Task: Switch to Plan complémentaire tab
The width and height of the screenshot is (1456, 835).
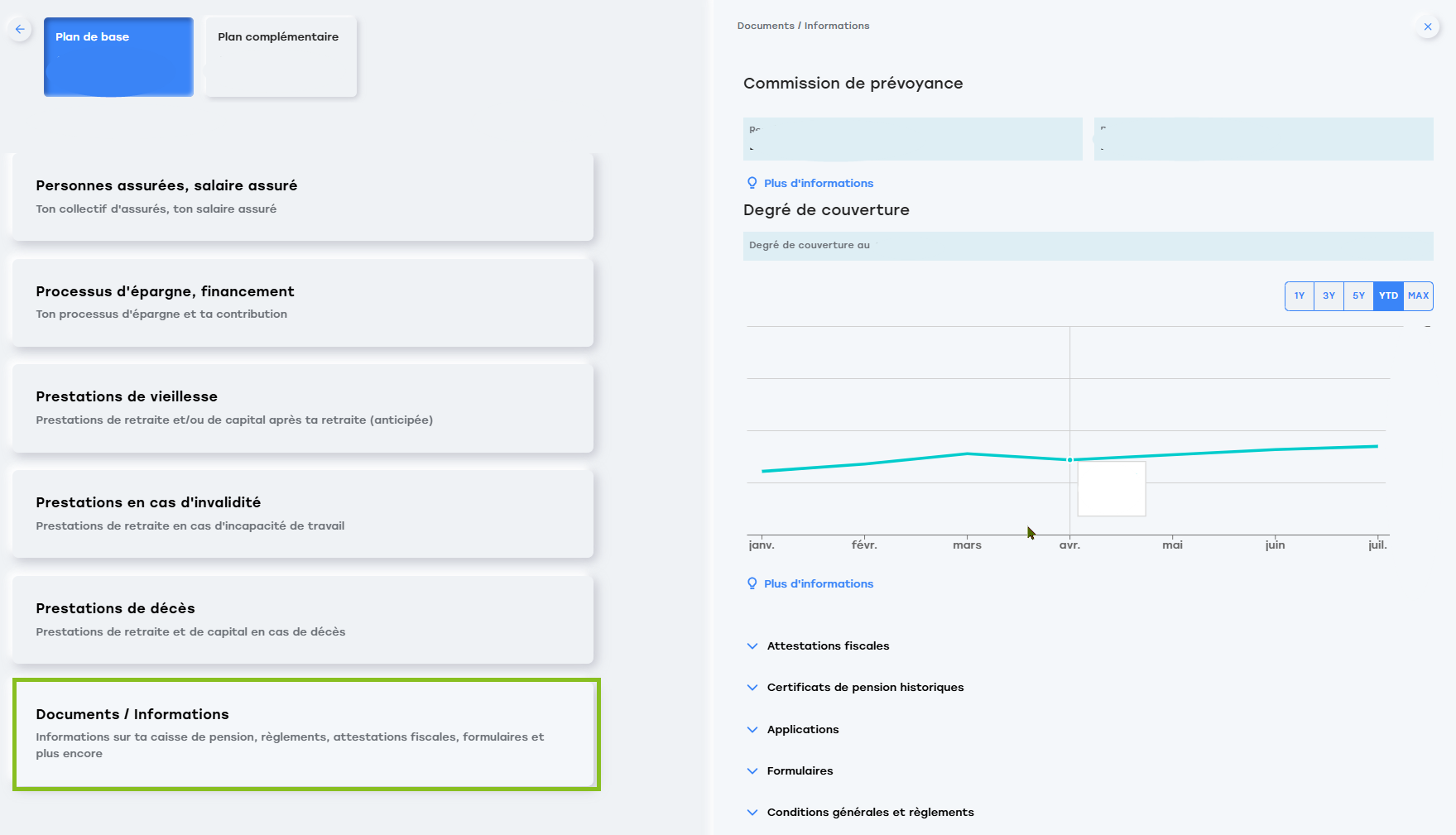Action: (281, 56)
